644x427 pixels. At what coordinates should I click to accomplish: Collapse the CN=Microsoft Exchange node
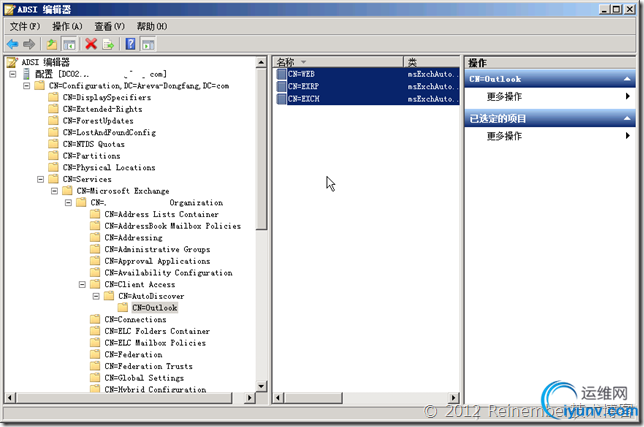click(x=55, y=191)
